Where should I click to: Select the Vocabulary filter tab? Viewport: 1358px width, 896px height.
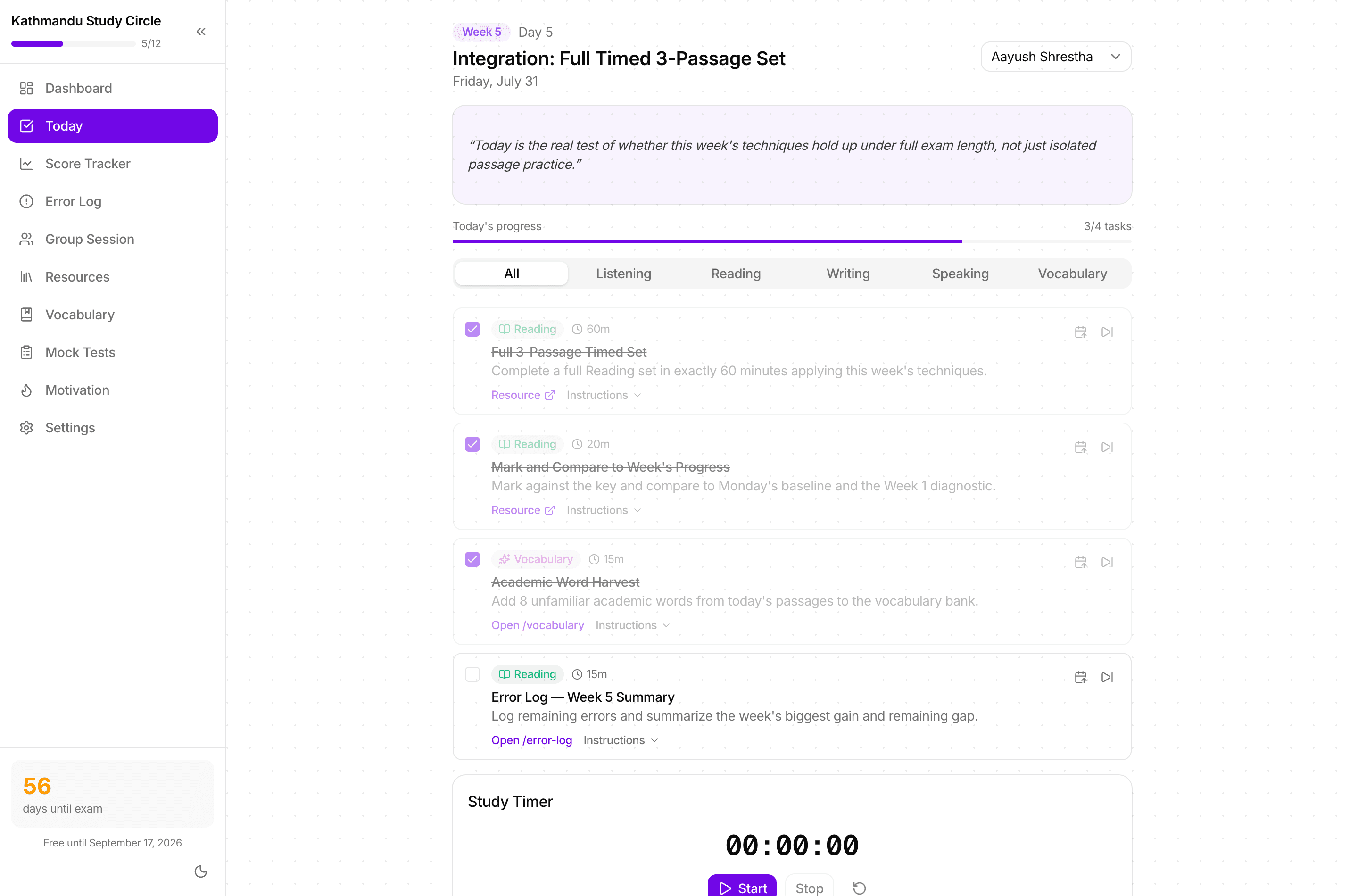[x=1072, y=274]
